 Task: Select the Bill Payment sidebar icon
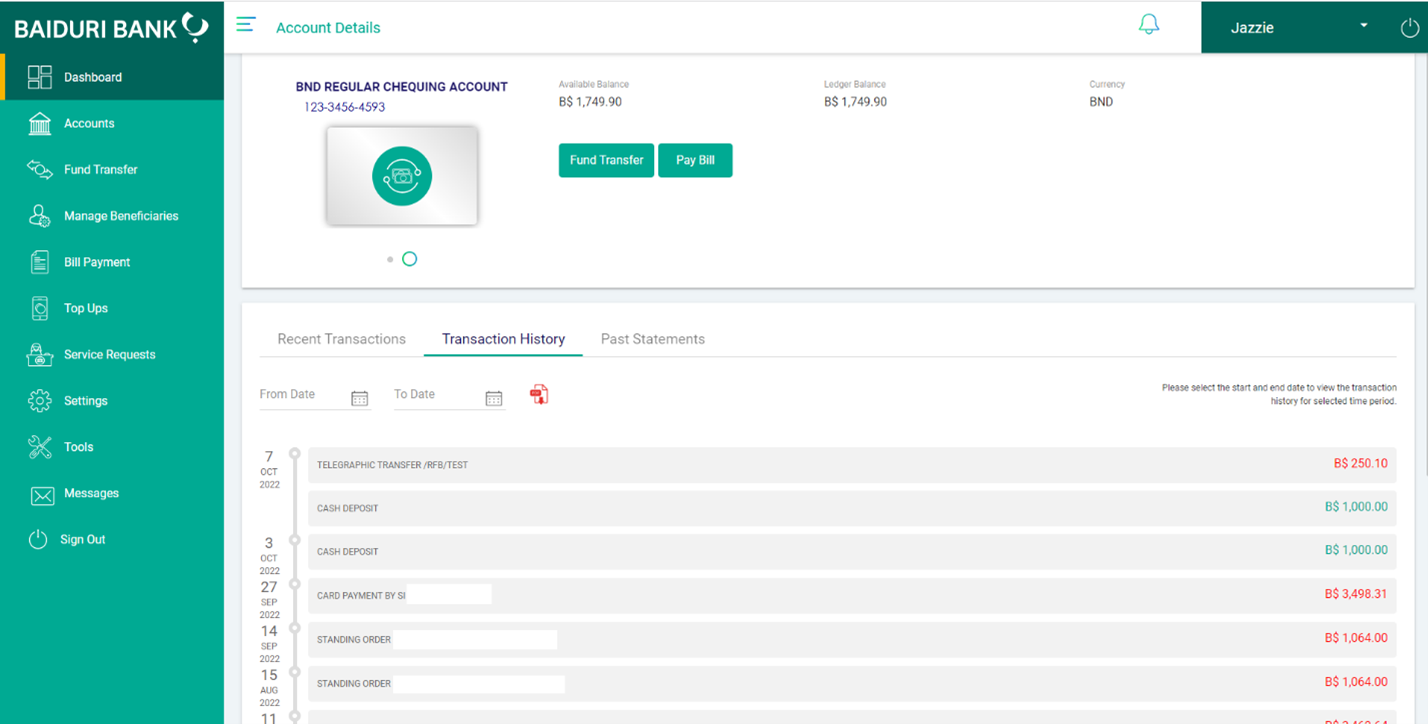38,261
